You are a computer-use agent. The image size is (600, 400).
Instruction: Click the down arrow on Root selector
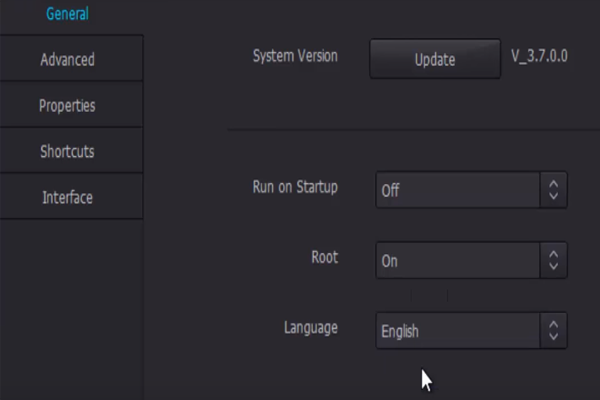554,267
